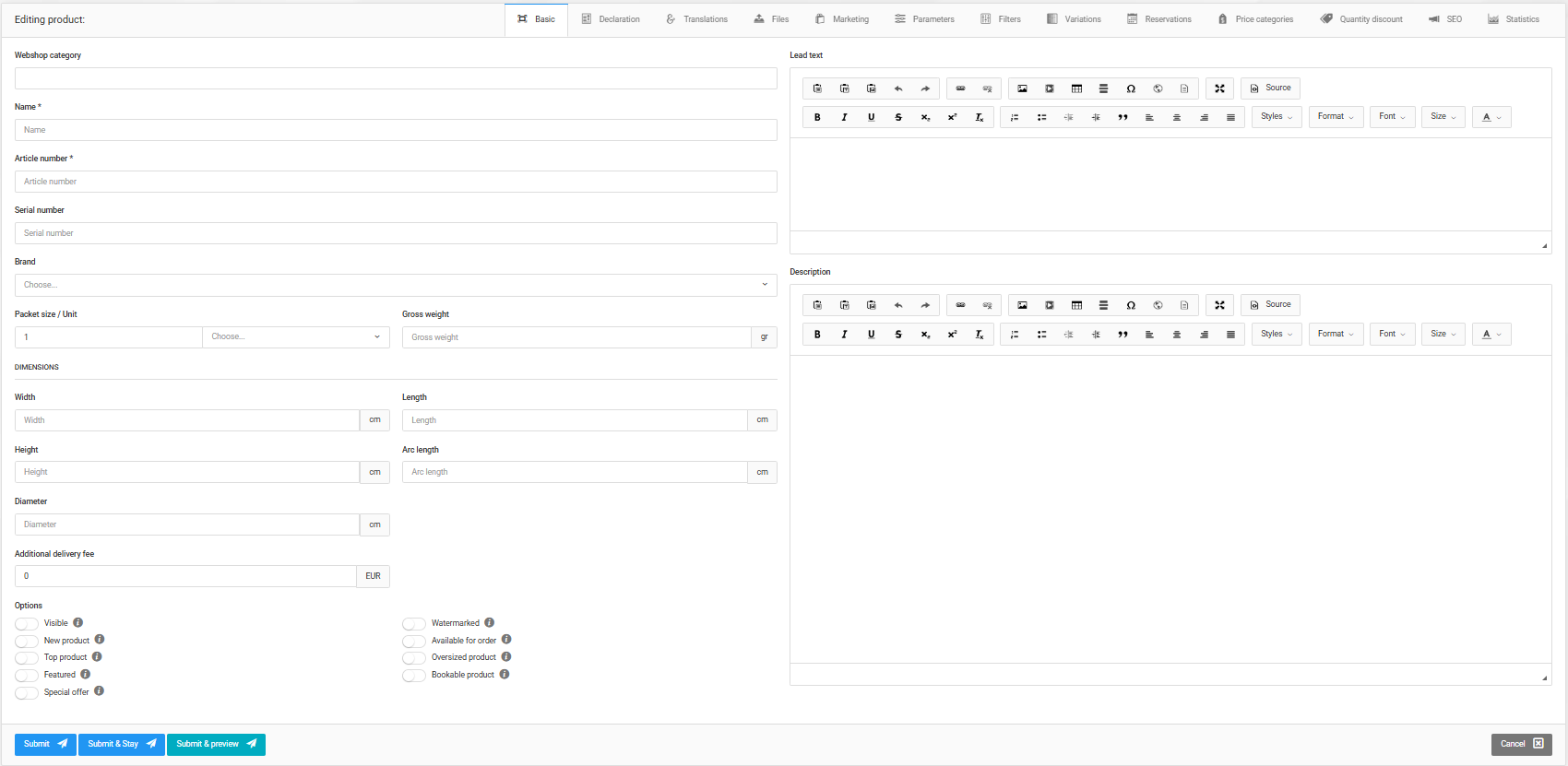
Task: Click Bold icon in Lead text editor
Action: coord(817,117)
